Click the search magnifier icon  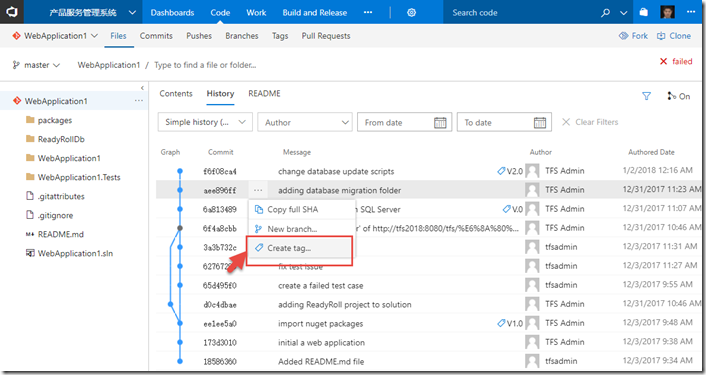click(x=605, y=13)
